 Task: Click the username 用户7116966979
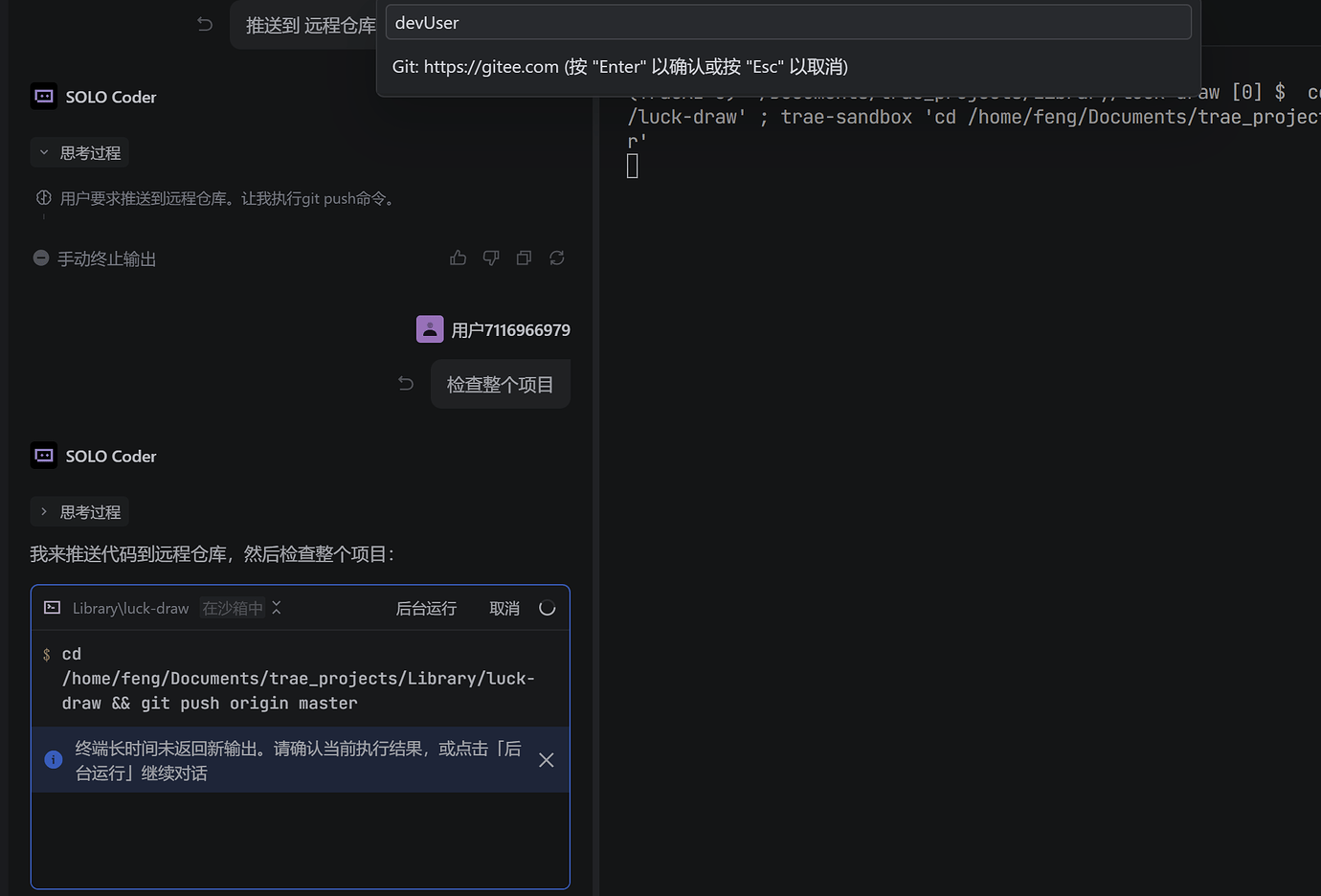click(511, 330)
